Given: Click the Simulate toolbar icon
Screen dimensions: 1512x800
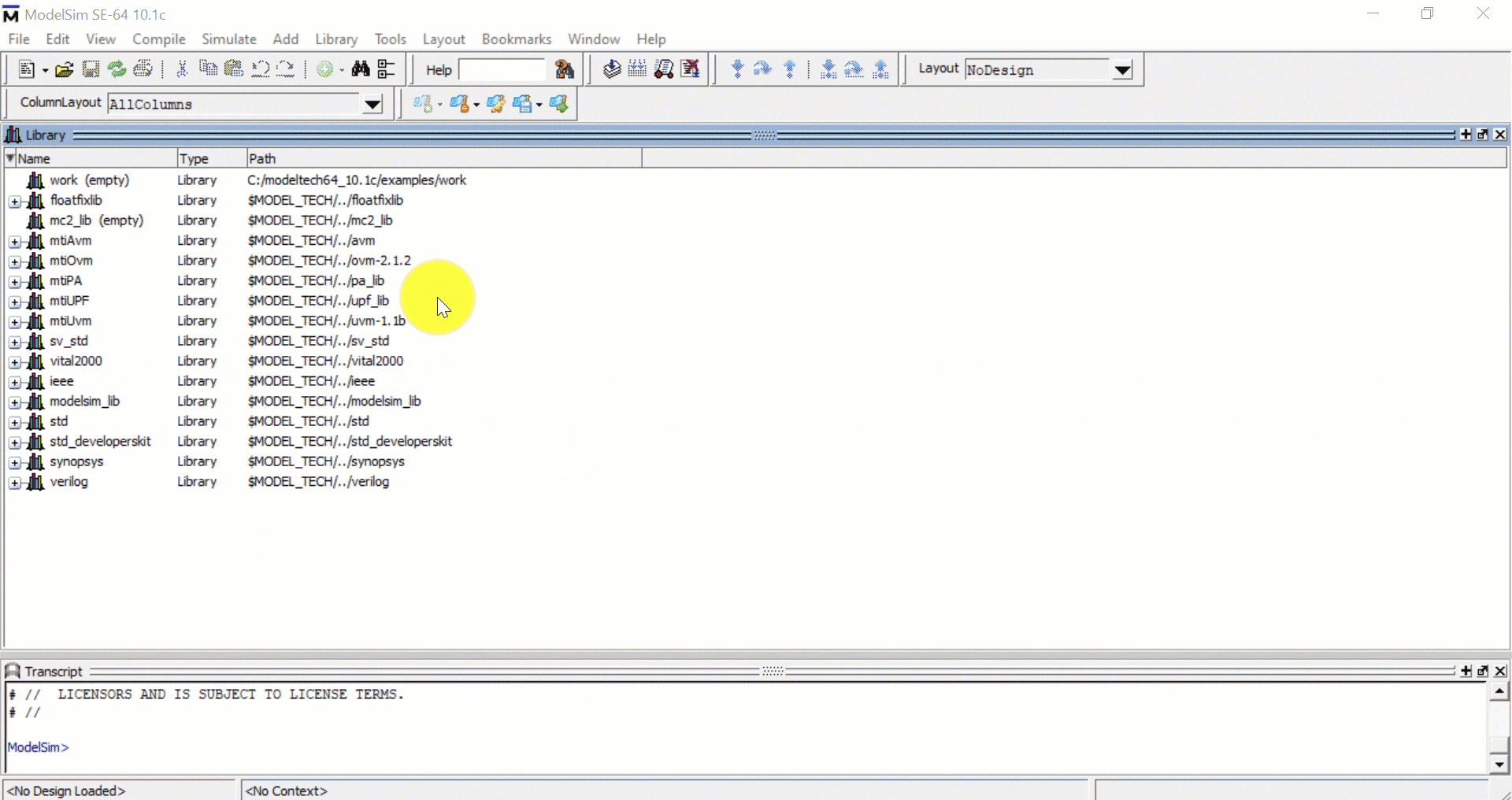Looking at the screenshot, I should (x=664, y=69).
